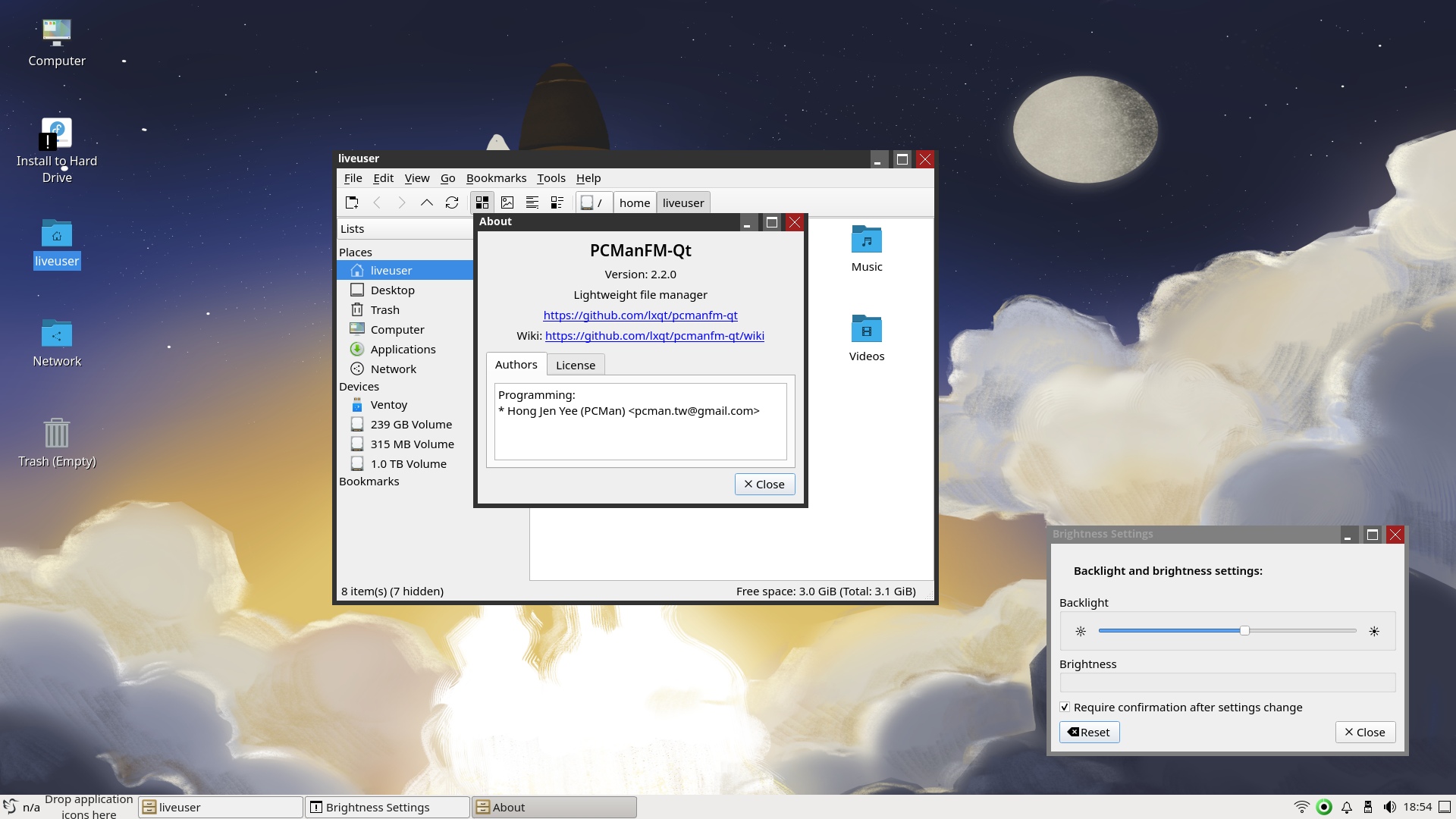Select Applications in Places sidebar

pyautogui.click(x=403, y=349)
